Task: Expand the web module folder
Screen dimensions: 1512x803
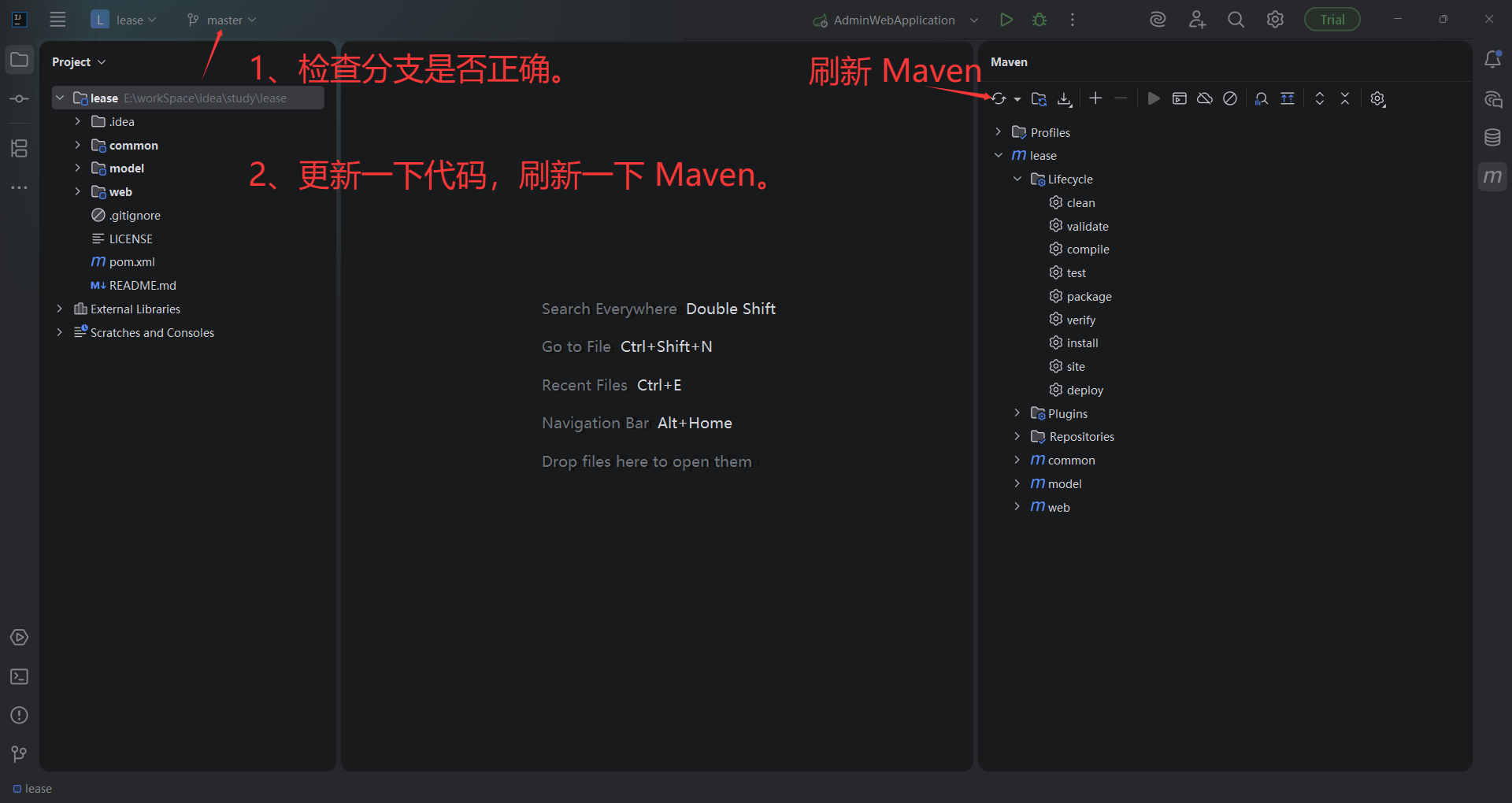Action: coord(77,191)
